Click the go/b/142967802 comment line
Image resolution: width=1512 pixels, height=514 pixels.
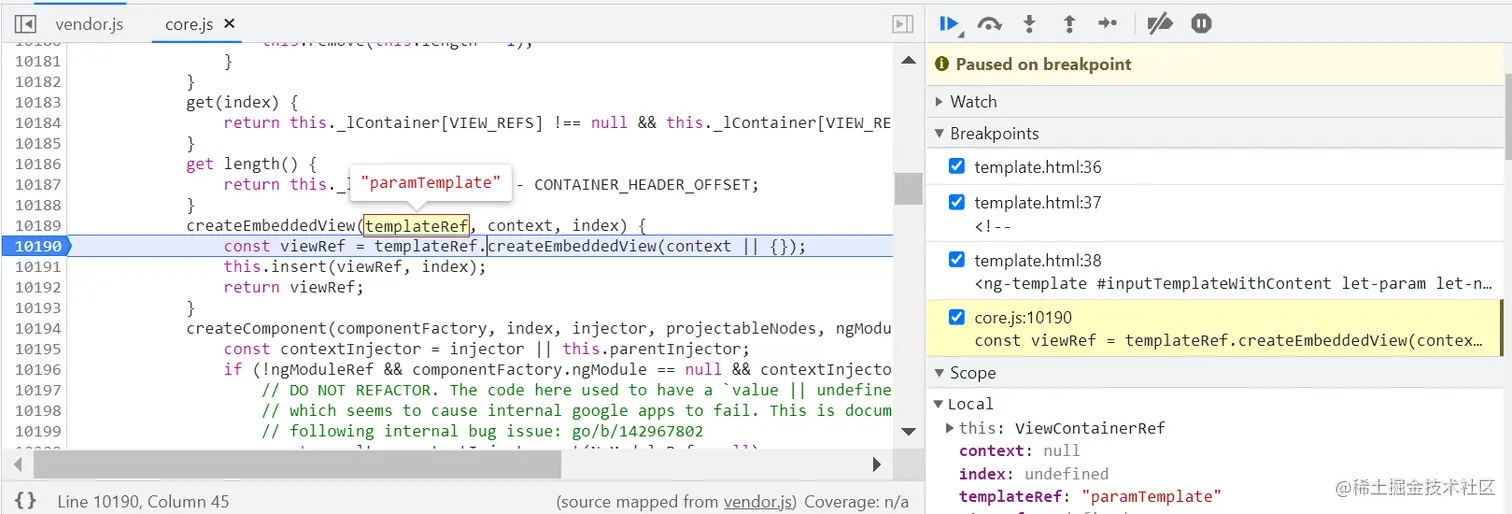[x=482, y=431]
